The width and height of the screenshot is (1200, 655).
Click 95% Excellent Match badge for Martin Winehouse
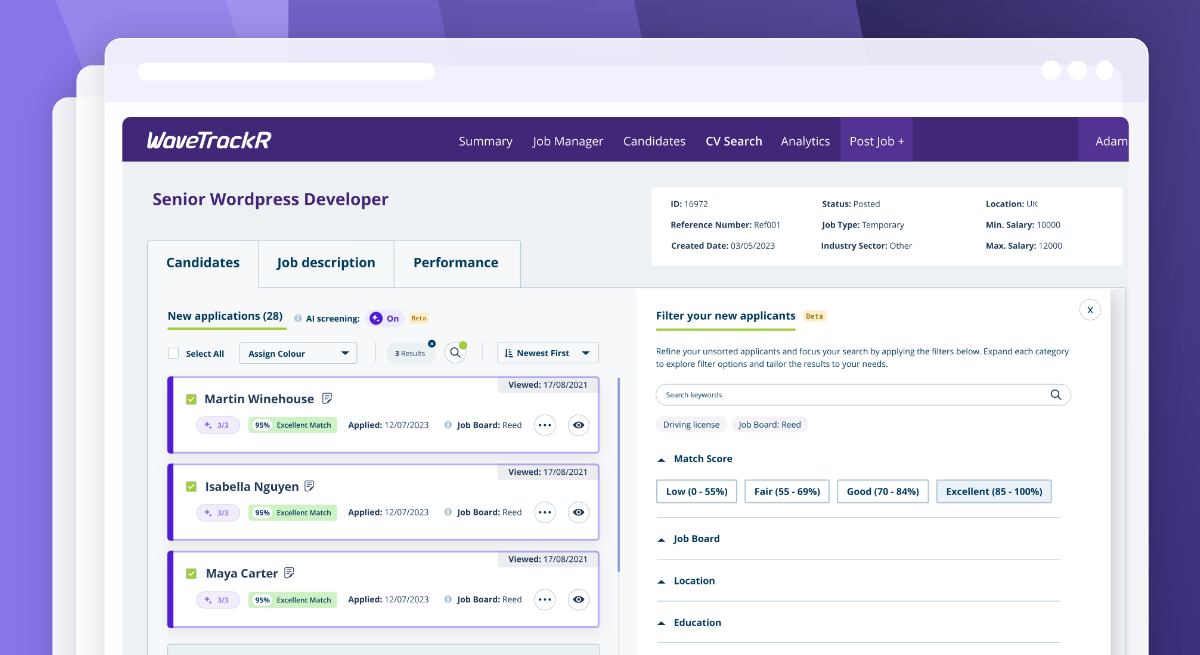pyautogui.click(x=293, y=425)
